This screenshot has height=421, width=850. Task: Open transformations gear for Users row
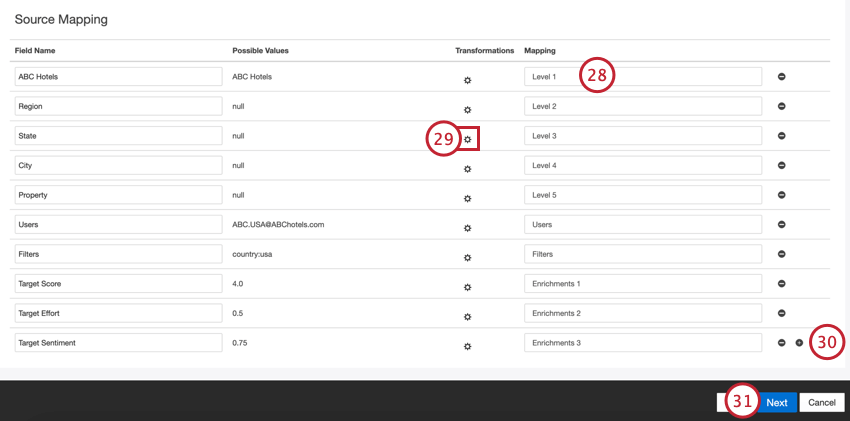(467, 228)
